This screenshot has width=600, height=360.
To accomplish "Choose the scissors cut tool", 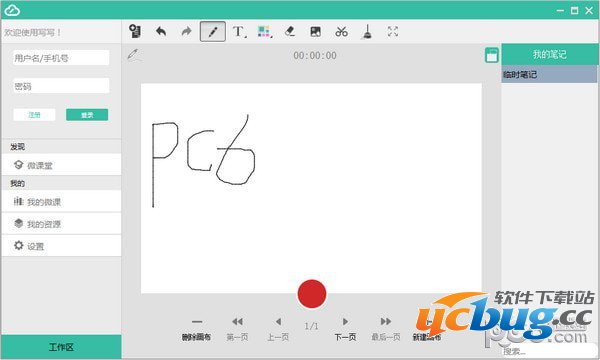I will 341,31.
